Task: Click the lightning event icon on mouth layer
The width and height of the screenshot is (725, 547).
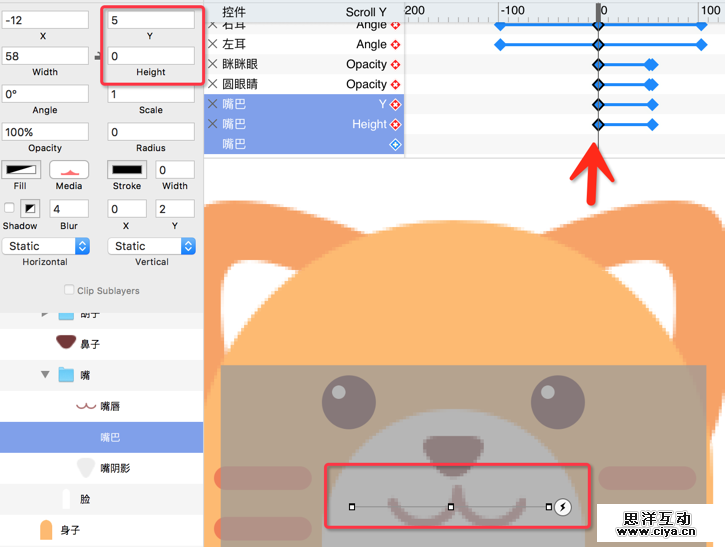Action: 562,507
